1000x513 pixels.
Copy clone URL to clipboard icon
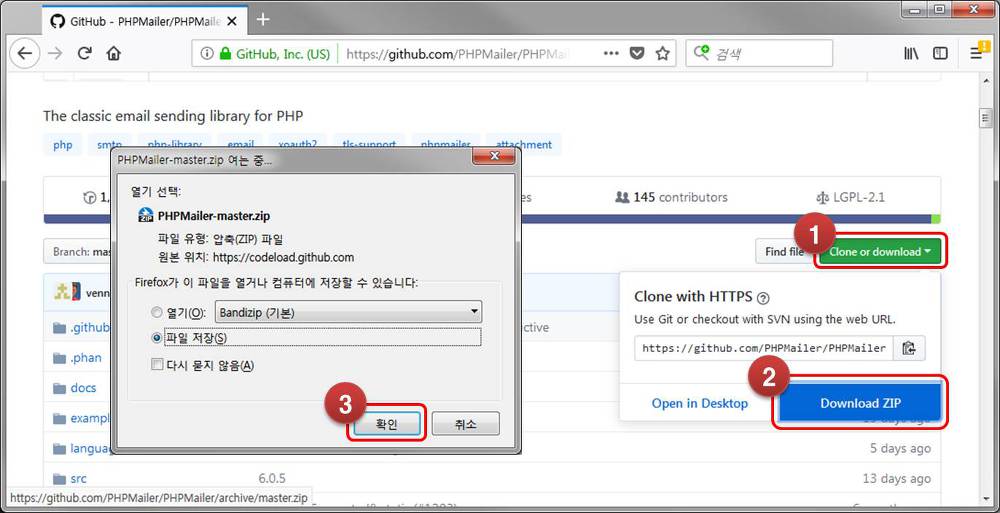click(909, 348)
